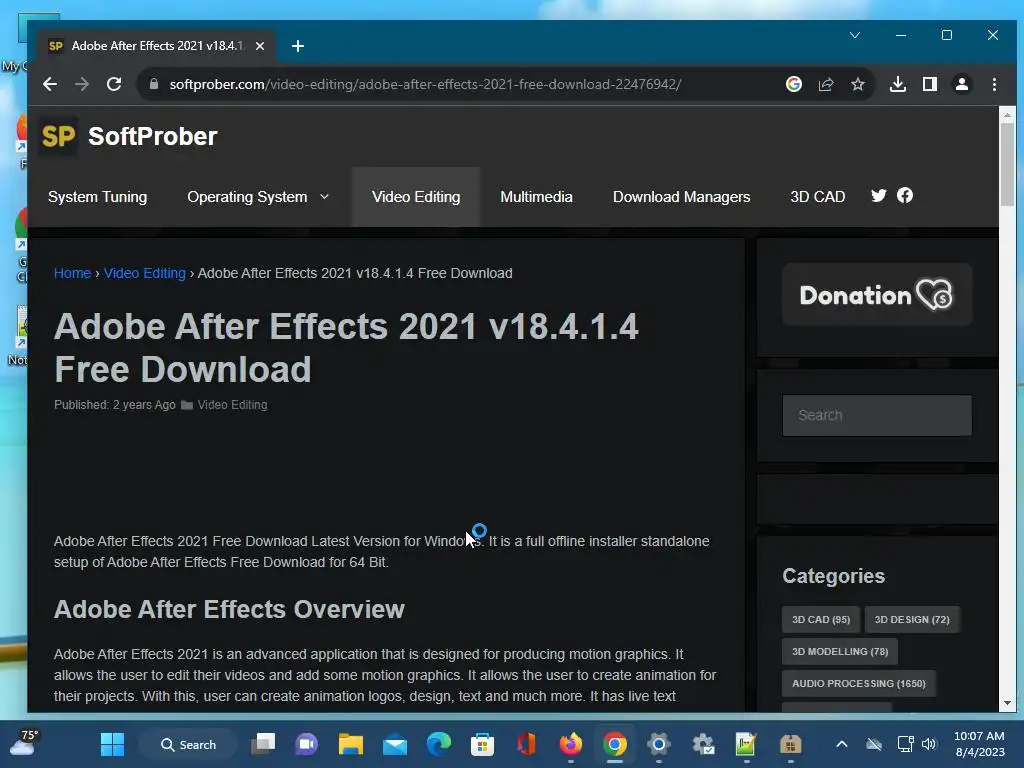Show hidden system tray icons
Viewport: 1024px width, 768px height.
(x=842, y=744)
